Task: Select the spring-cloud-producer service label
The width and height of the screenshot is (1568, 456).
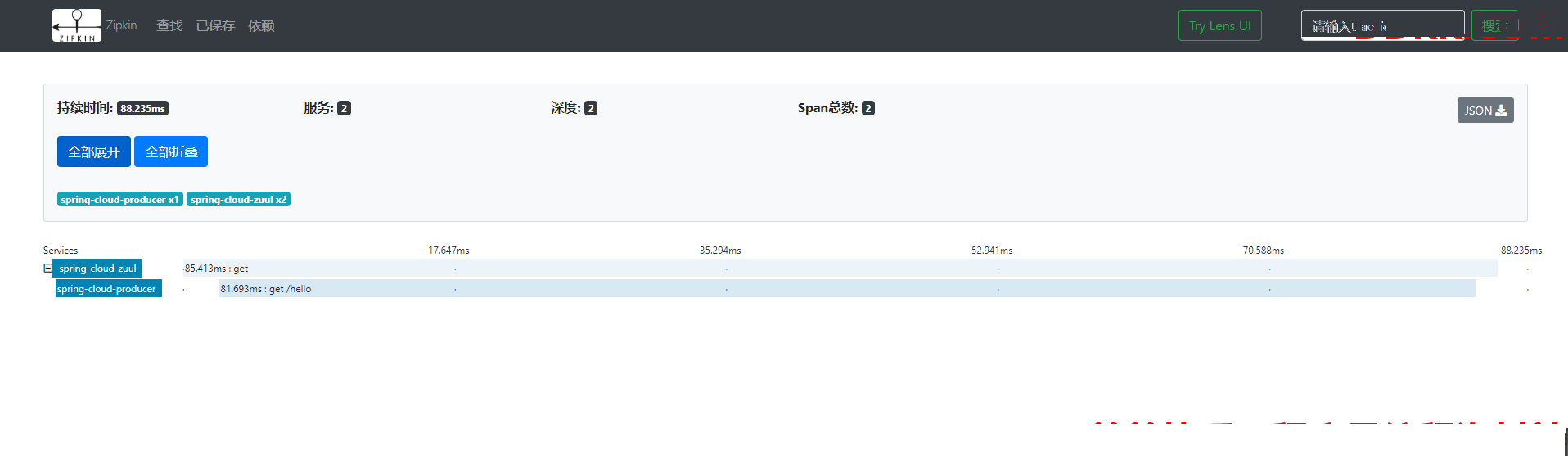Action: point(108,289)
